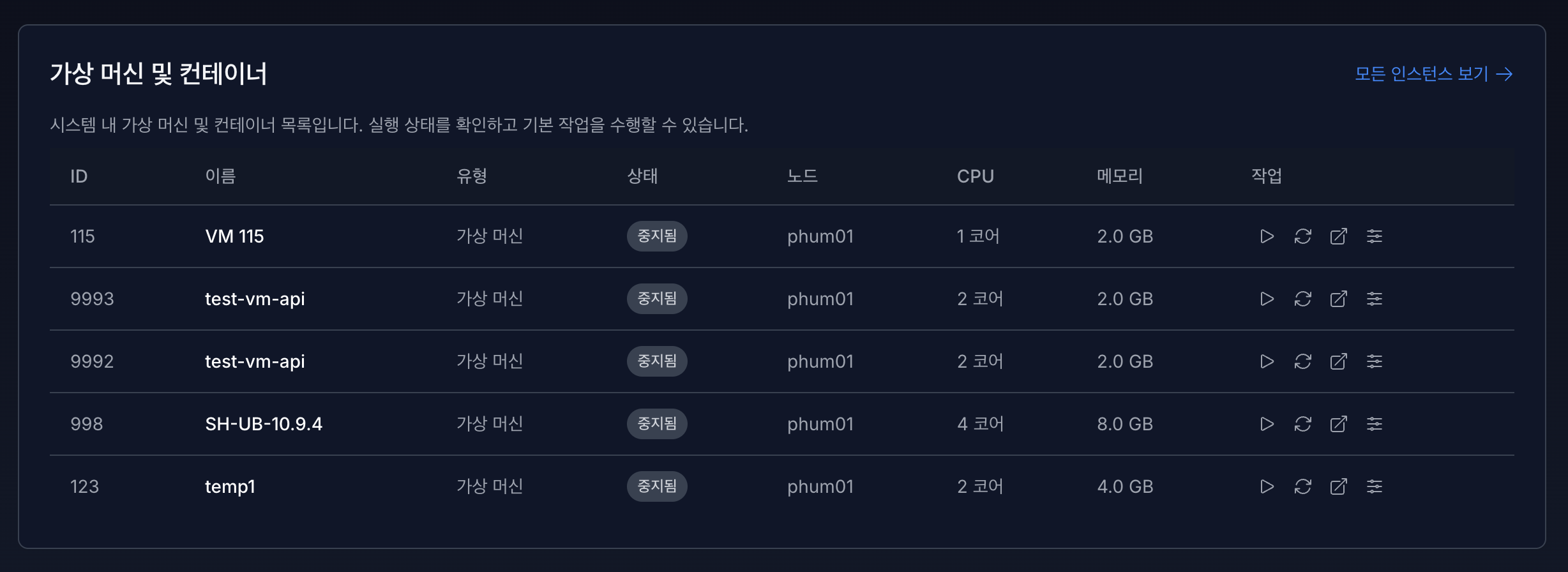Click the 이름 column header
Screen dimensions: 1568x572
click(x=220, y=176)
